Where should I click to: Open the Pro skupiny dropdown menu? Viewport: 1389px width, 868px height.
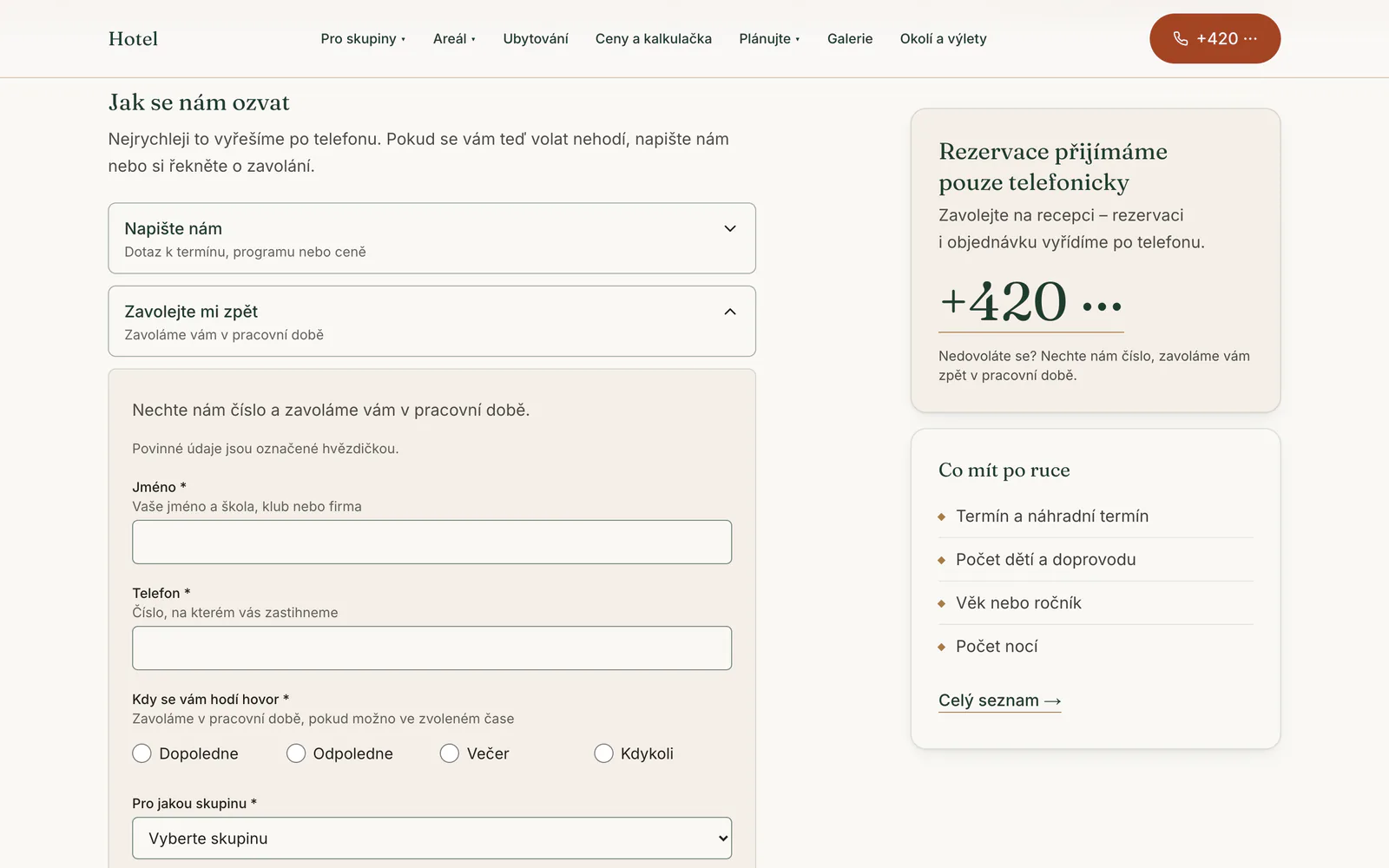[363, 38]
